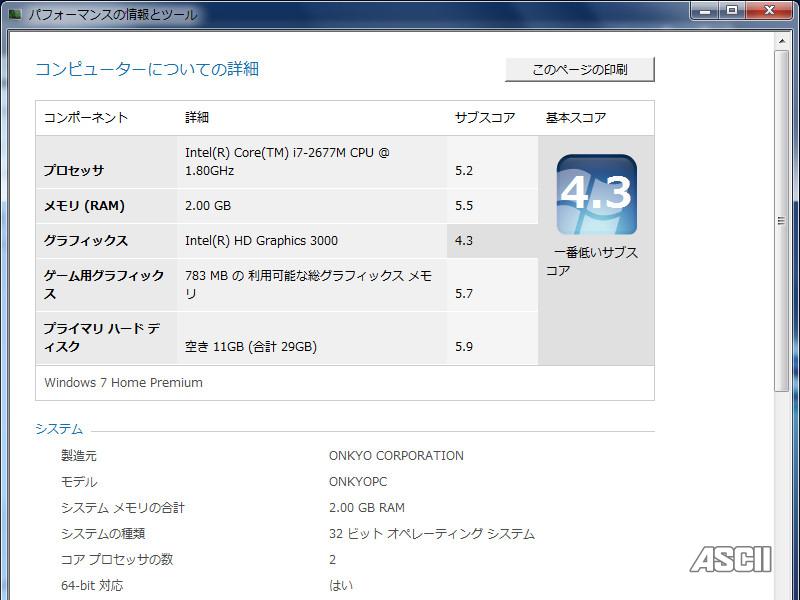Click the はい 64-bit value

coord(341,586)
